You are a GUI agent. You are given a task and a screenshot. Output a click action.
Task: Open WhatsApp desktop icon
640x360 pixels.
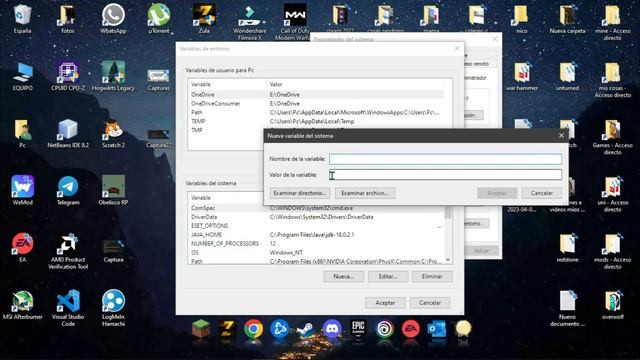click(x=113, y=18)
